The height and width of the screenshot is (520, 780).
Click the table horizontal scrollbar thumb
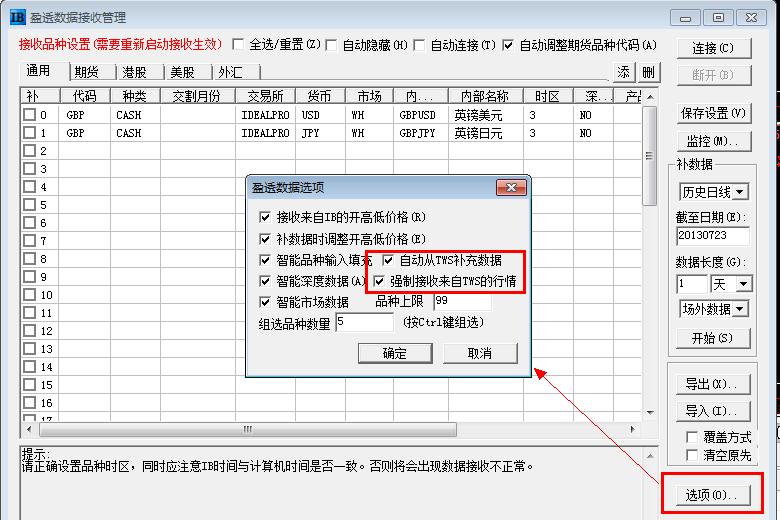tap(248, 429)
